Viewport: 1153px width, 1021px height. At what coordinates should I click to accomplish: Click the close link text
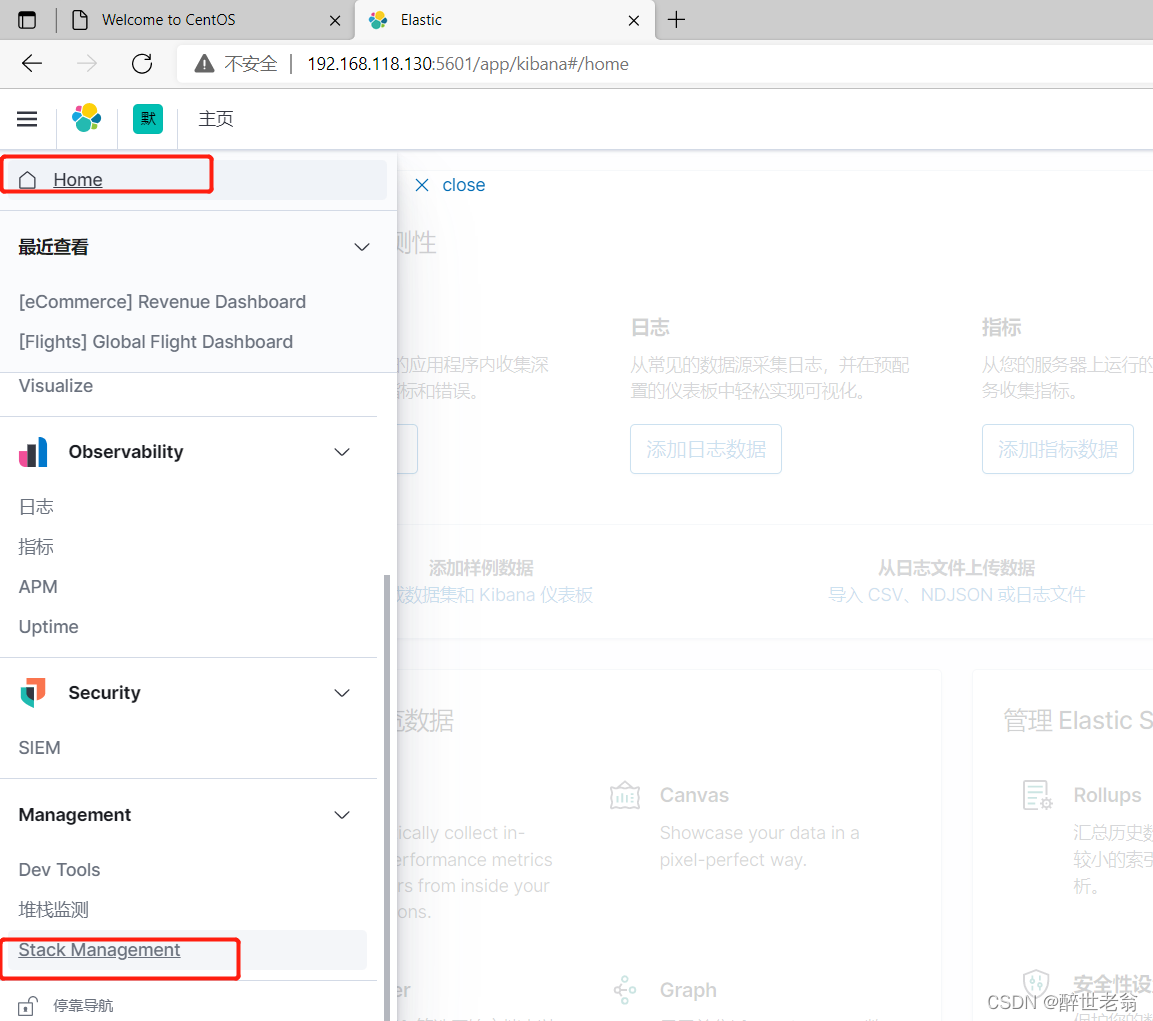point(463,185)
